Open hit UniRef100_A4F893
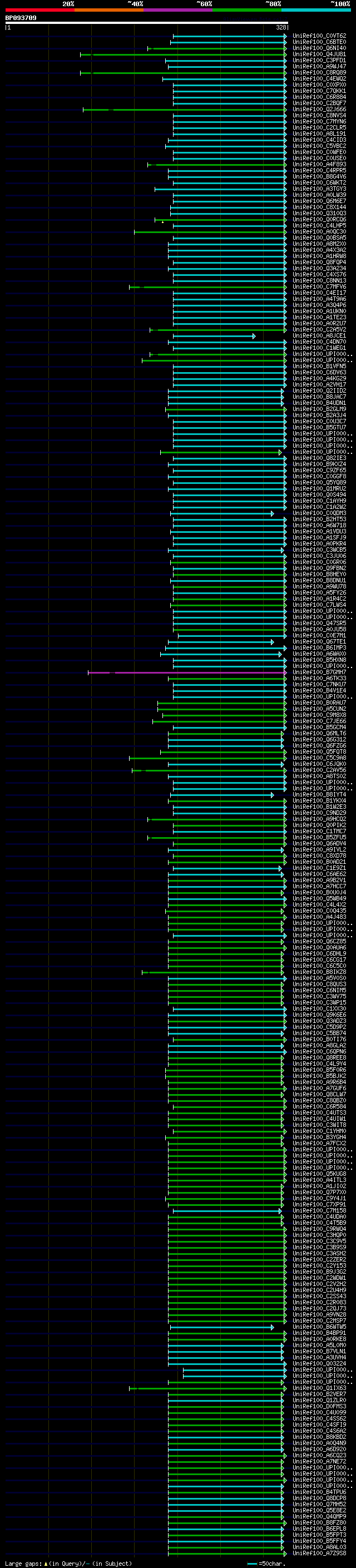Viewport: 356px width, 1568px height. tap(319, 164)
